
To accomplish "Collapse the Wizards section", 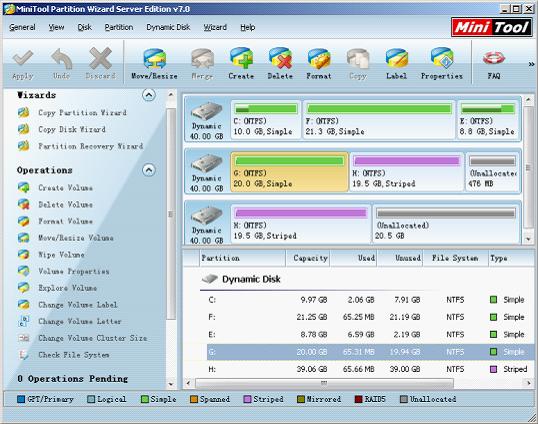I will pos(149,95).
